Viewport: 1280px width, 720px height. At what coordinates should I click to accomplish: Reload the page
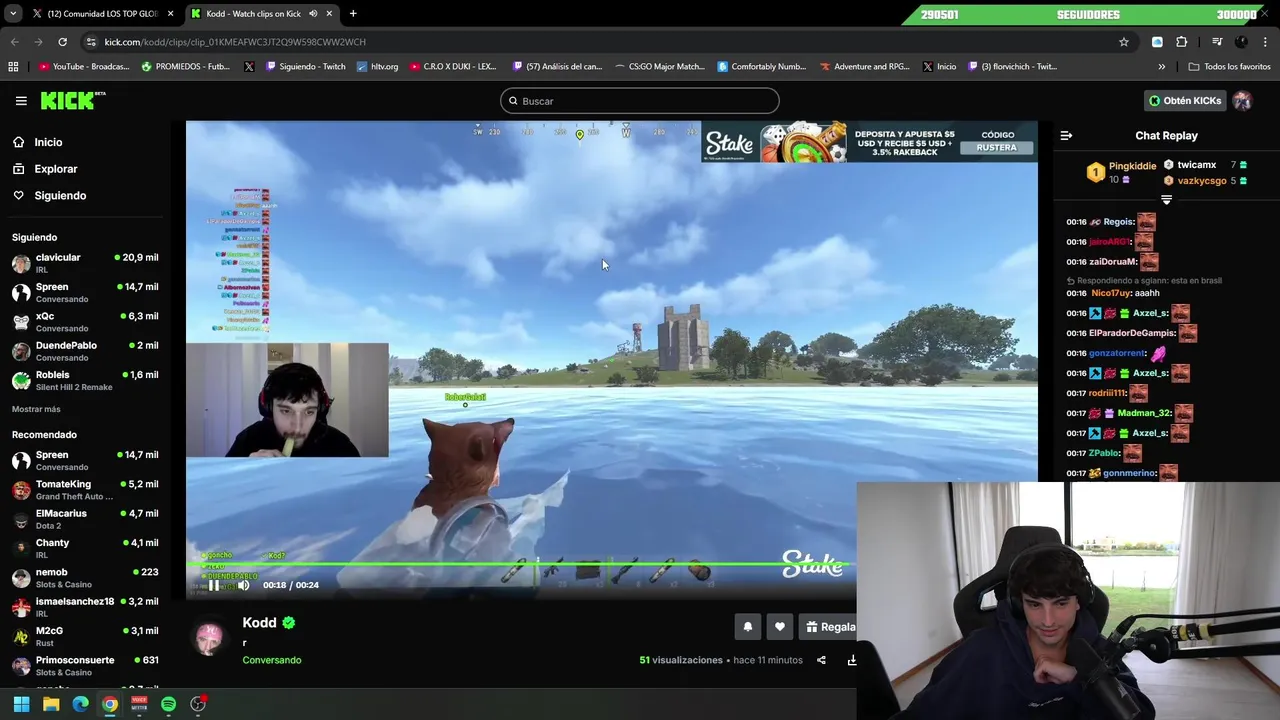pyautogui.click(x=62, y=42)
